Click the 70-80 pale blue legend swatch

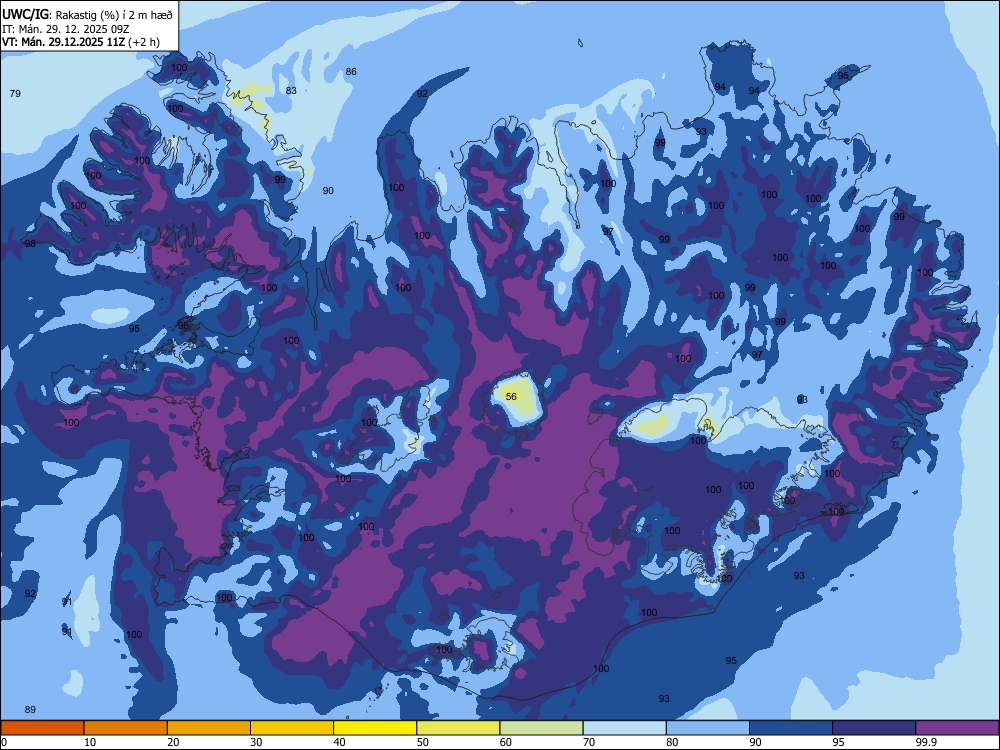tap(624, 728)
